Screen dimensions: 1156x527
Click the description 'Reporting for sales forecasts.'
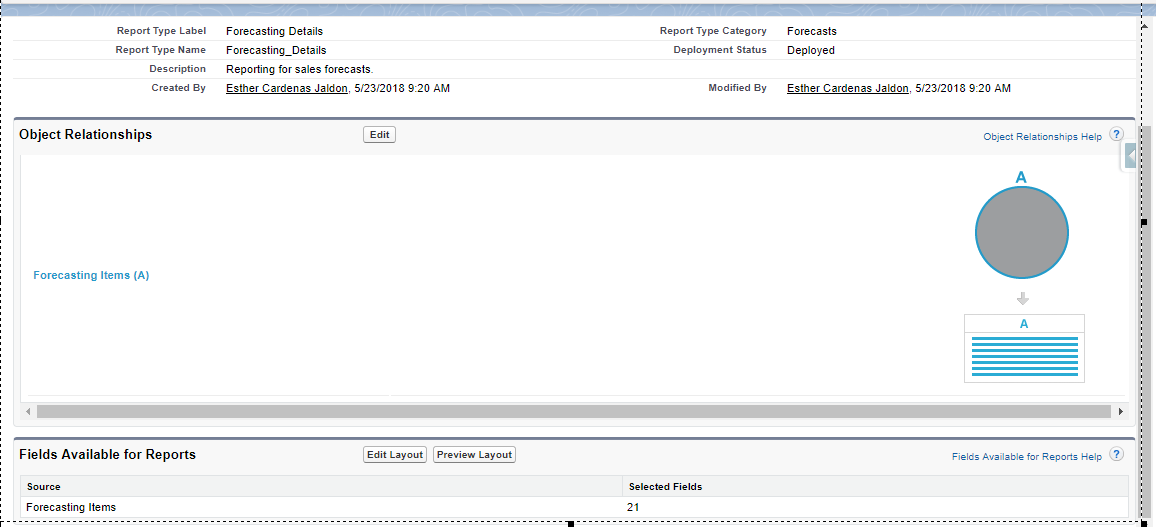coord(300,69)
